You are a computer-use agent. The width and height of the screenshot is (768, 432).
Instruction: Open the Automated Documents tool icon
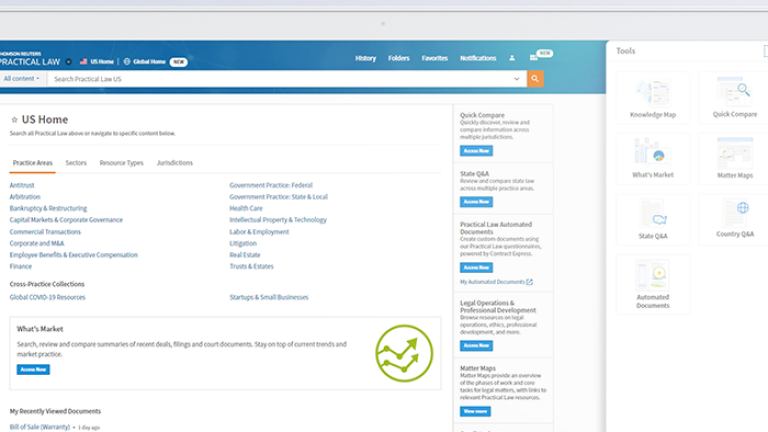point(652,275)
